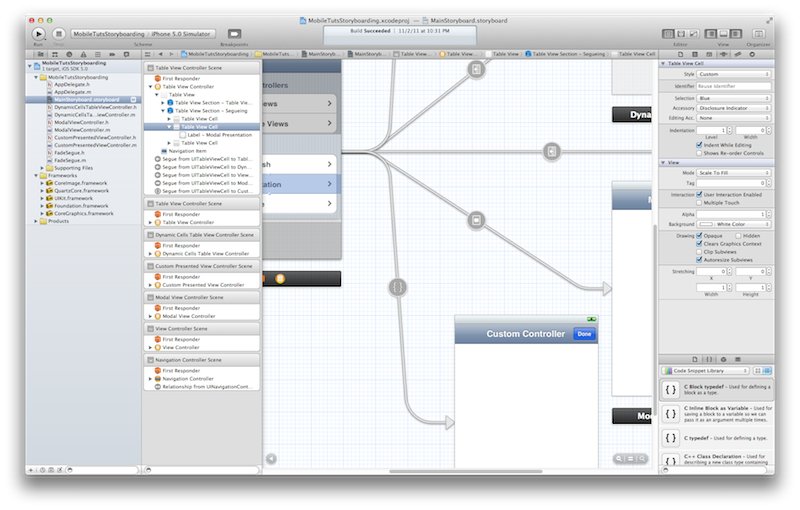Open the Quick Help inspector
800x510 pixels.
click(x=695, y=54)
